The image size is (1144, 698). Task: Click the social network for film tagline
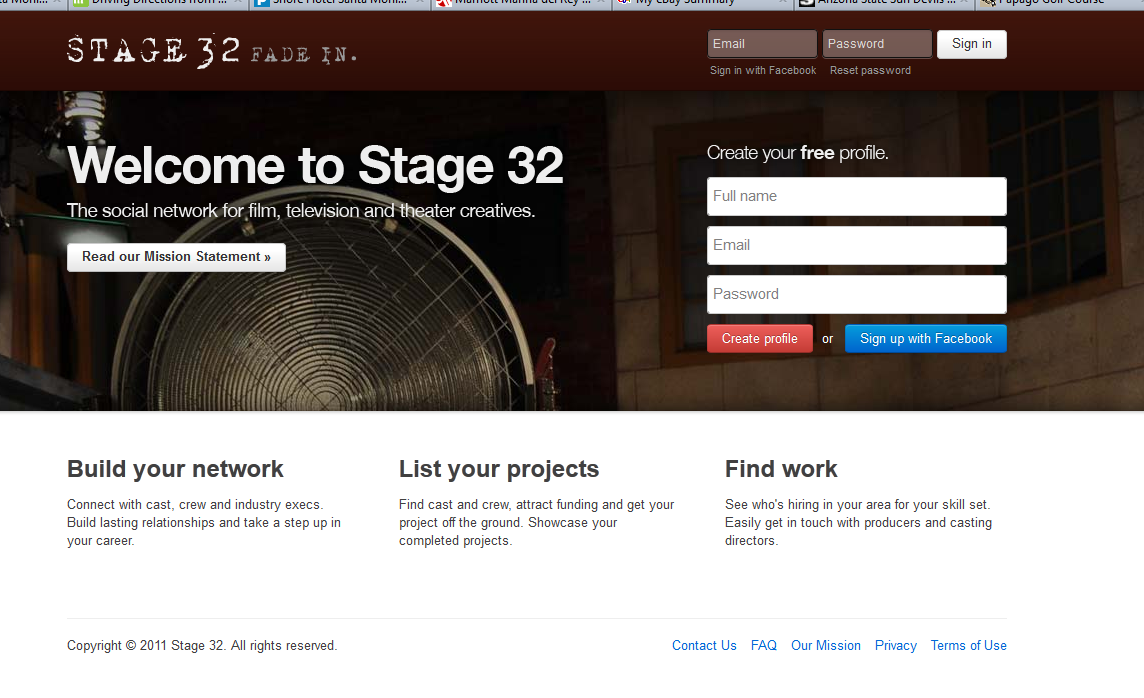point(301,211)
